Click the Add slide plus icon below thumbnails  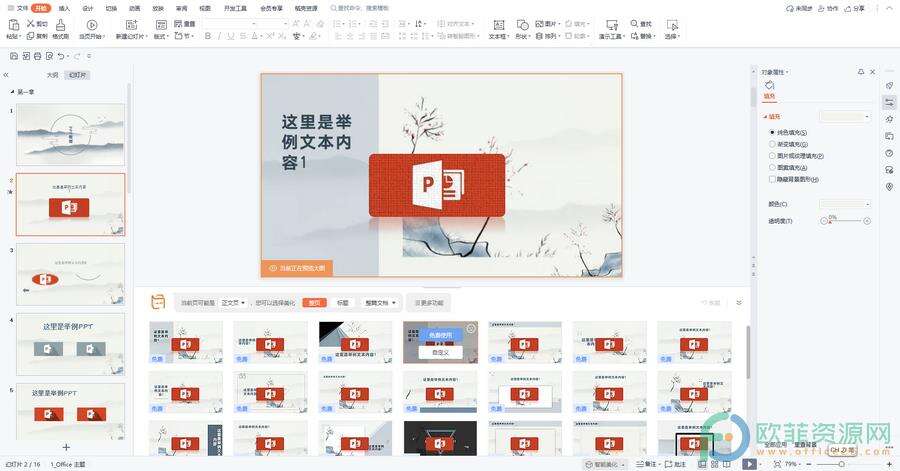[66, 447]
